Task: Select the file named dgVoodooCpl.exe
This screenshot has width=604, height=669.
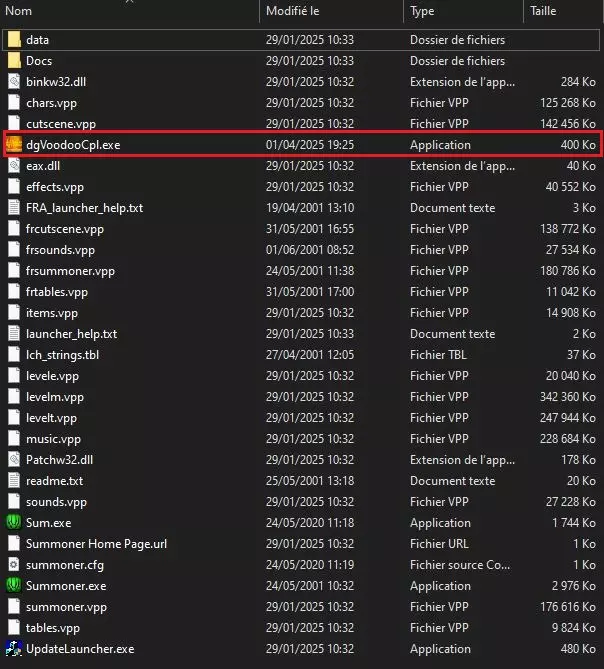Action: point(73,145)
